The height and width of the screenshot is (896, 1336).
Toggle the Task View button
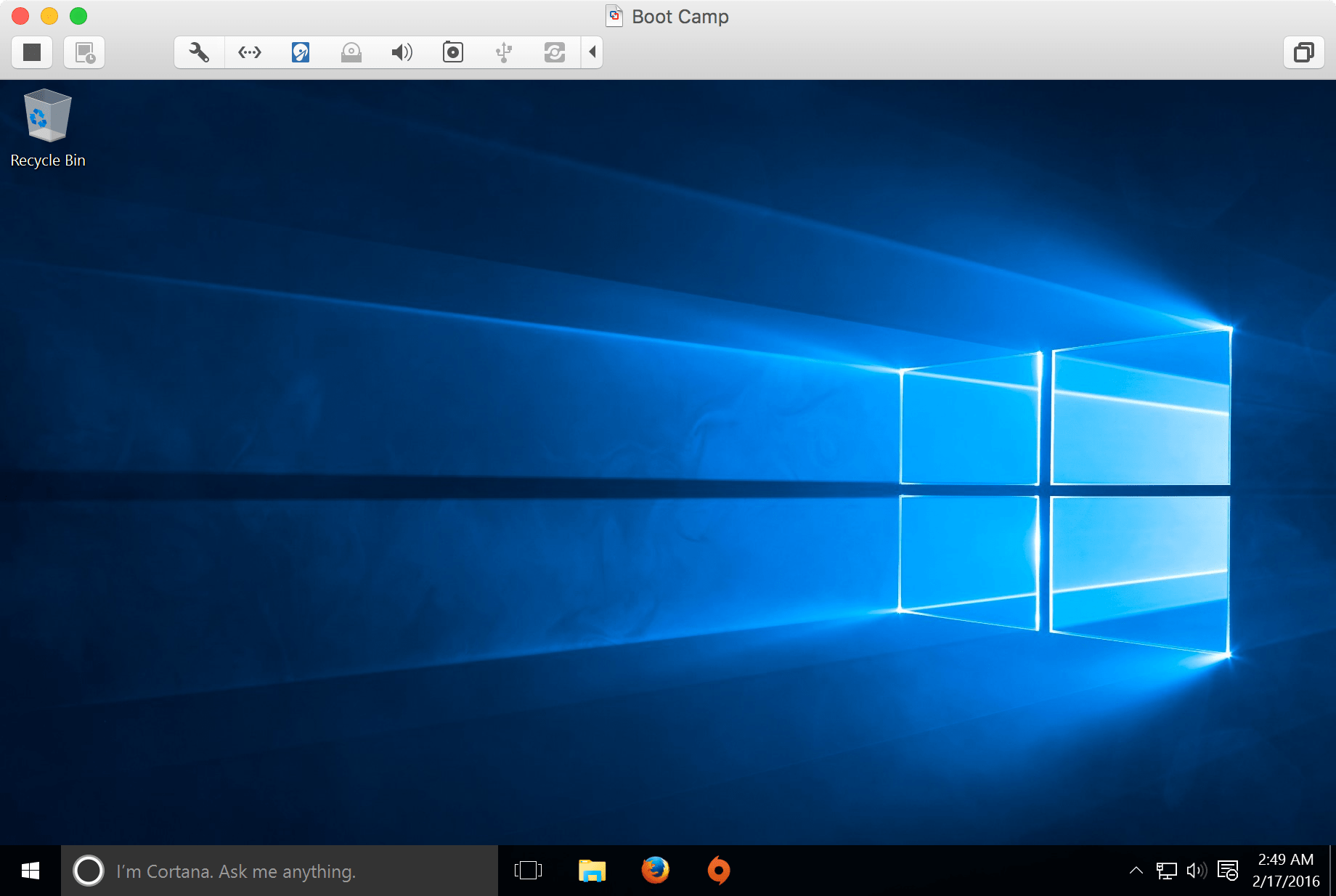click(x=528, y=871)
